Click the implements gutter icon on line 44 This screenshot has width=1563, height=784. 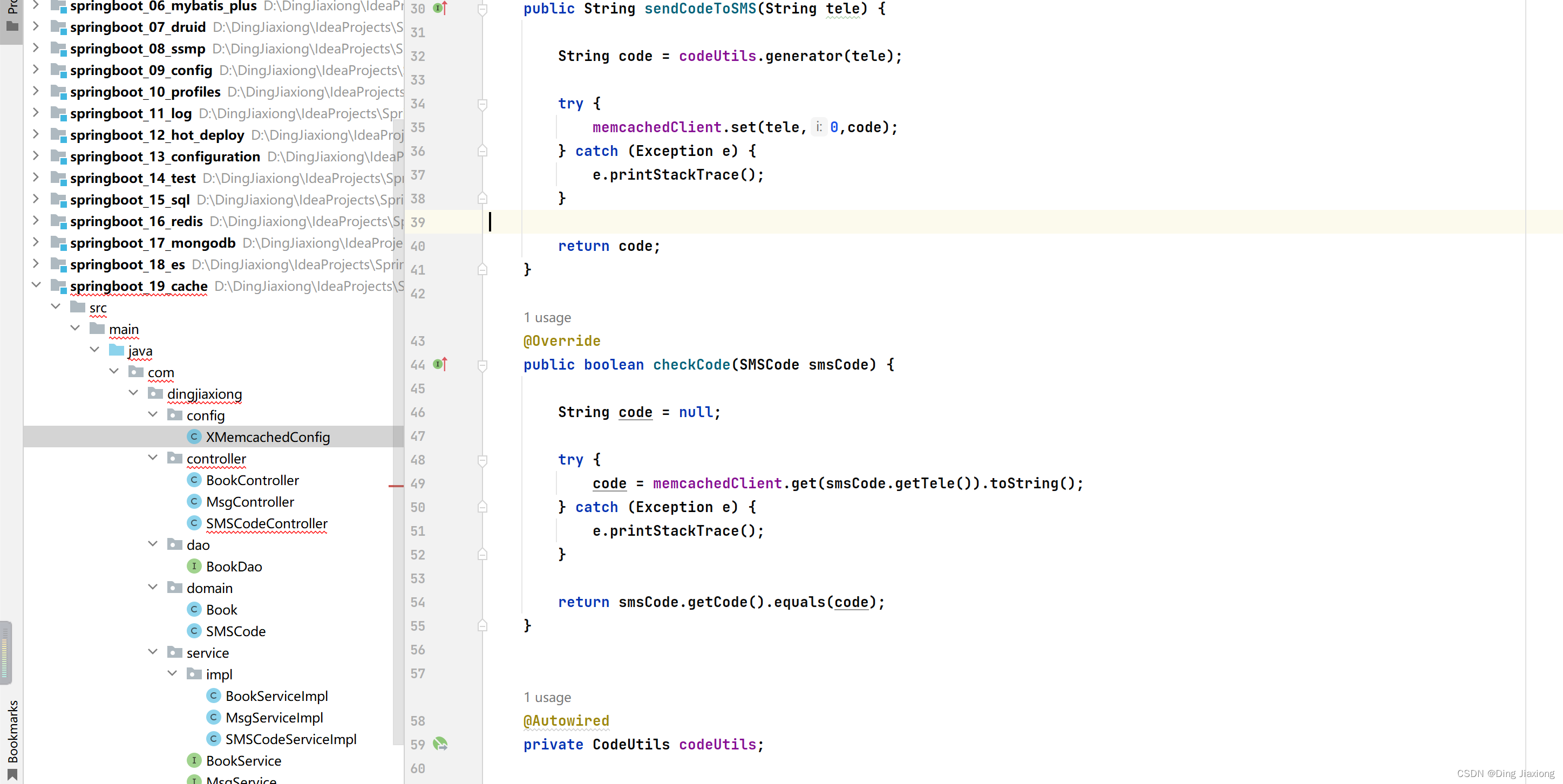[x=440, y=364]
